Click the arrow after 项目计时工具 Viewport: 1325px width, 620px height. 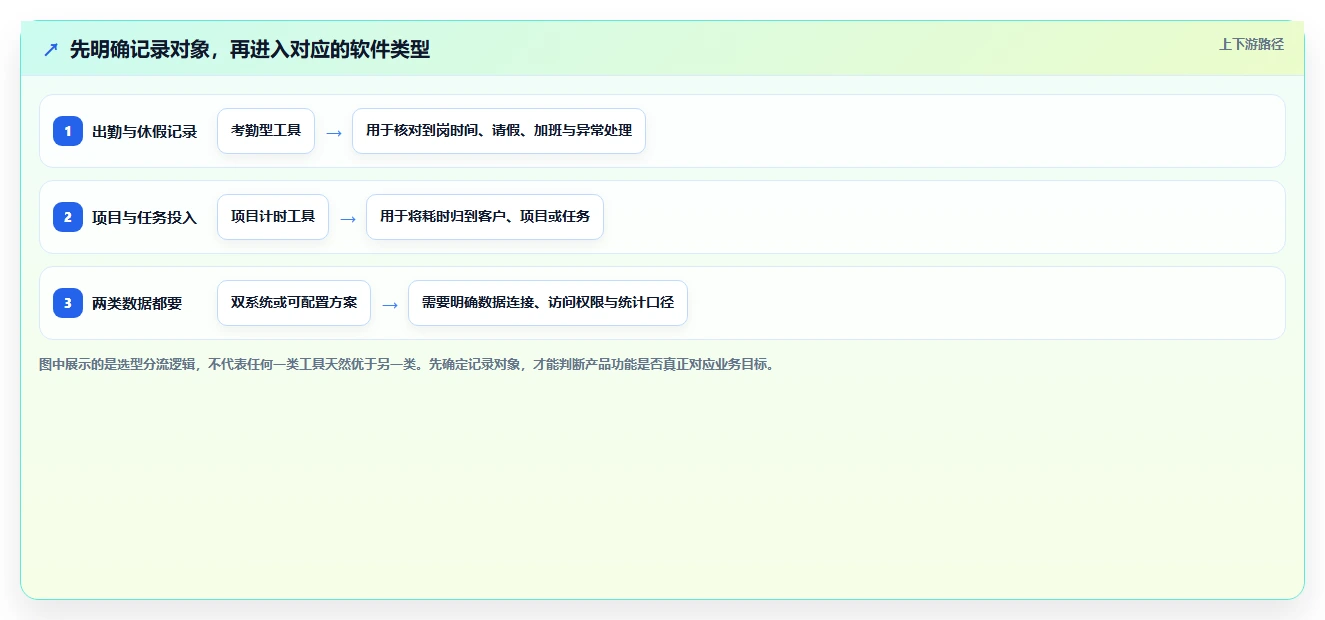pyautogui.click(x=348, y=218)
